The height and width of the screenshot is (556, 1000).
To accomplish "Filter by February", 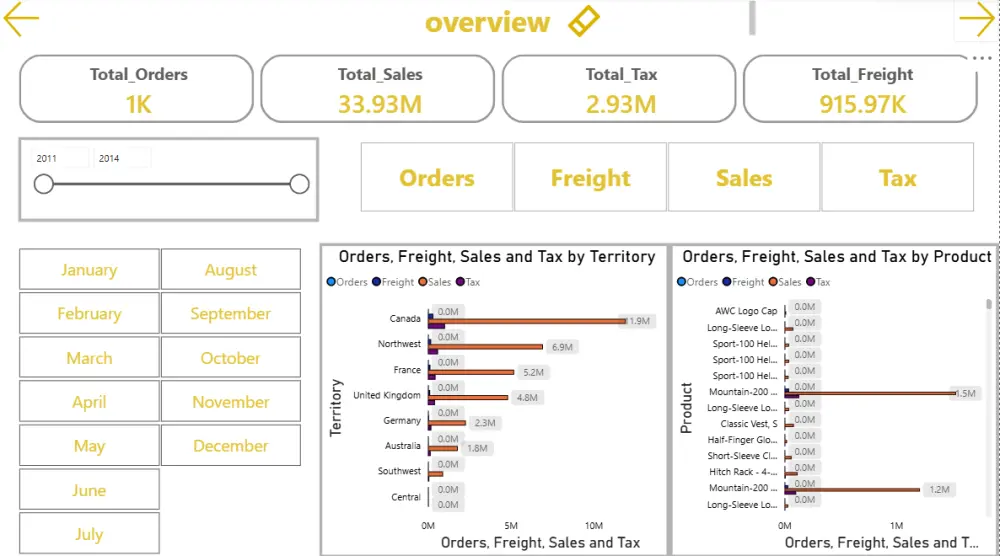I will [89, 313].
